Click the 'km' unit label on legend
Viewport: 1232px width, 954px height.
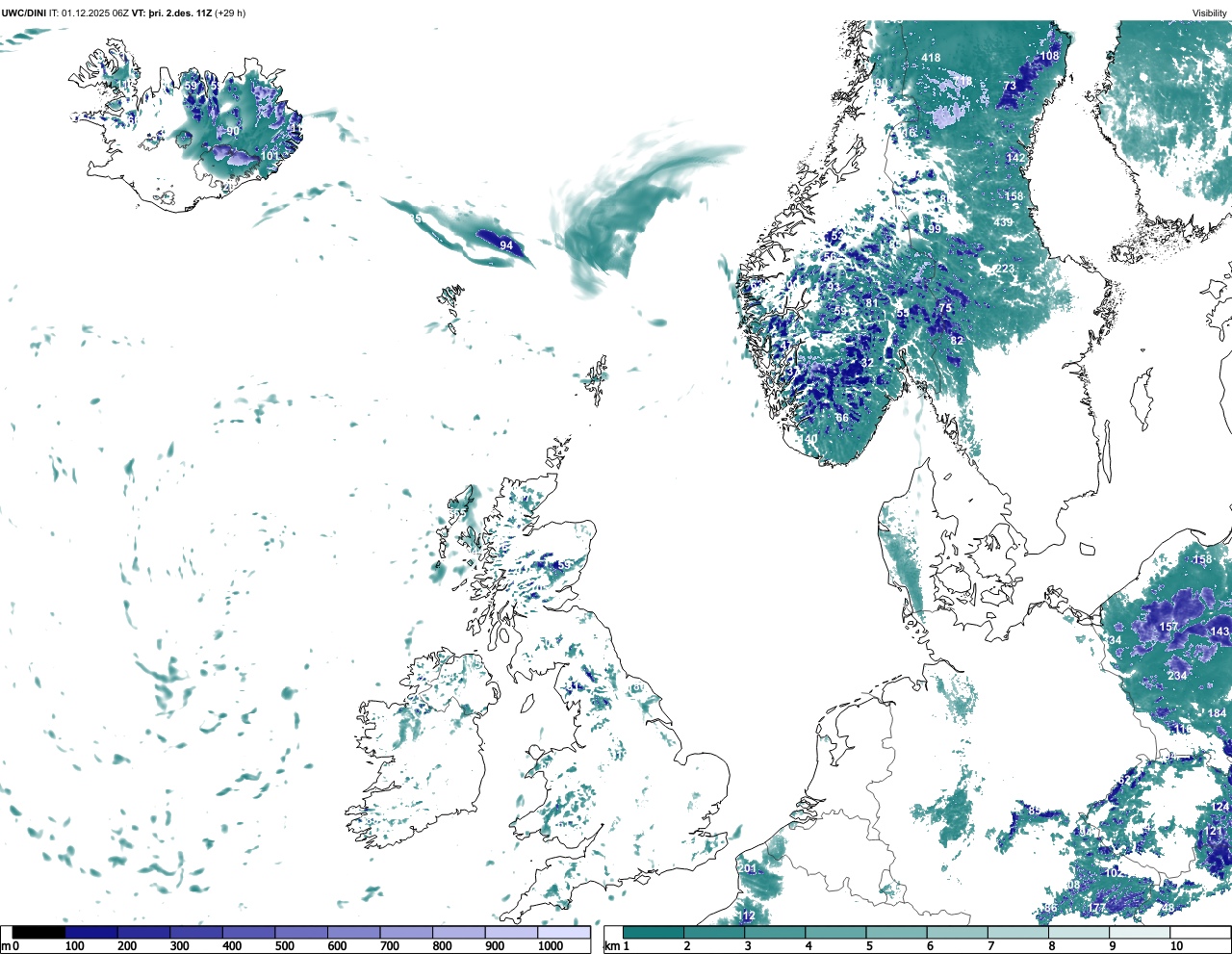click(611, 946)
